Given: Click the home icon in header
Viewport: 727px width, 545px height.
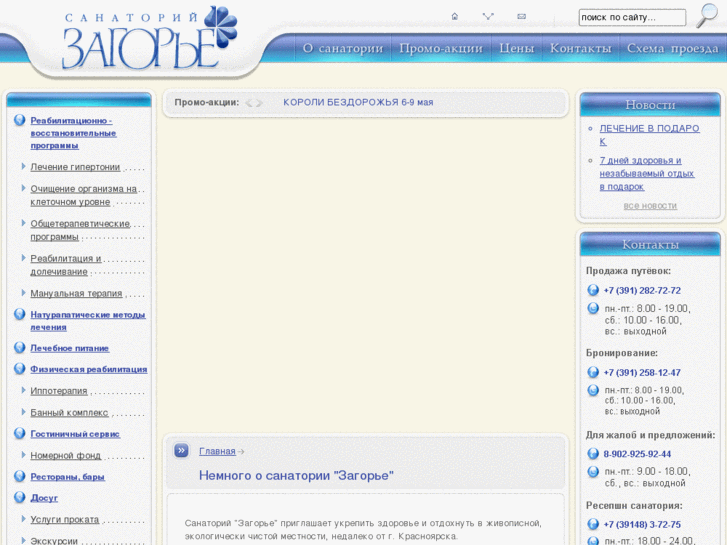Looking at the screenshot, I should pos(454,16).
